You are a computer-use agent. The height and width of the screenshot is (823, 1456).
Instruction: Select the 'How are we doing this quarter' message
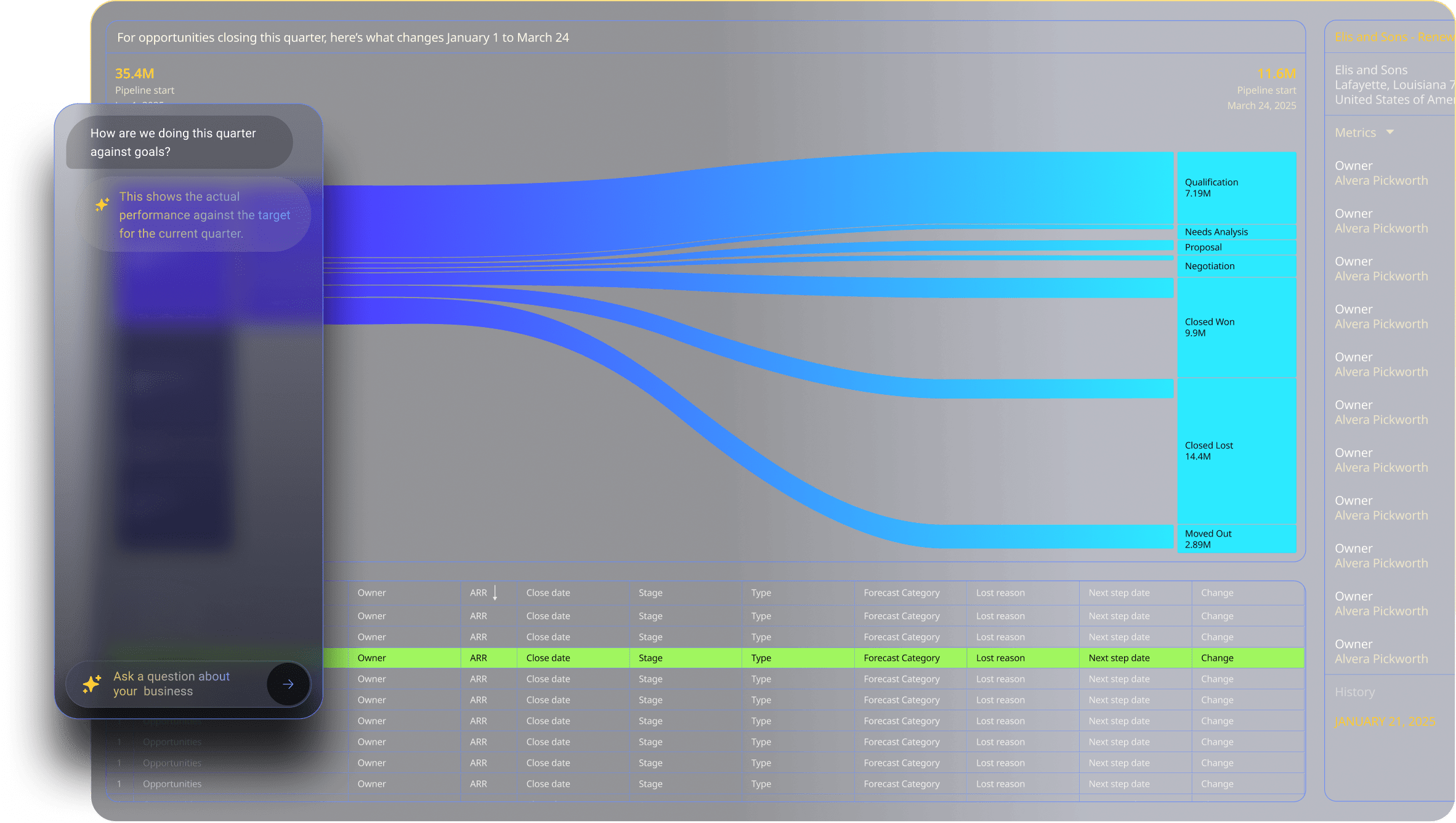(x=179, y=142)
